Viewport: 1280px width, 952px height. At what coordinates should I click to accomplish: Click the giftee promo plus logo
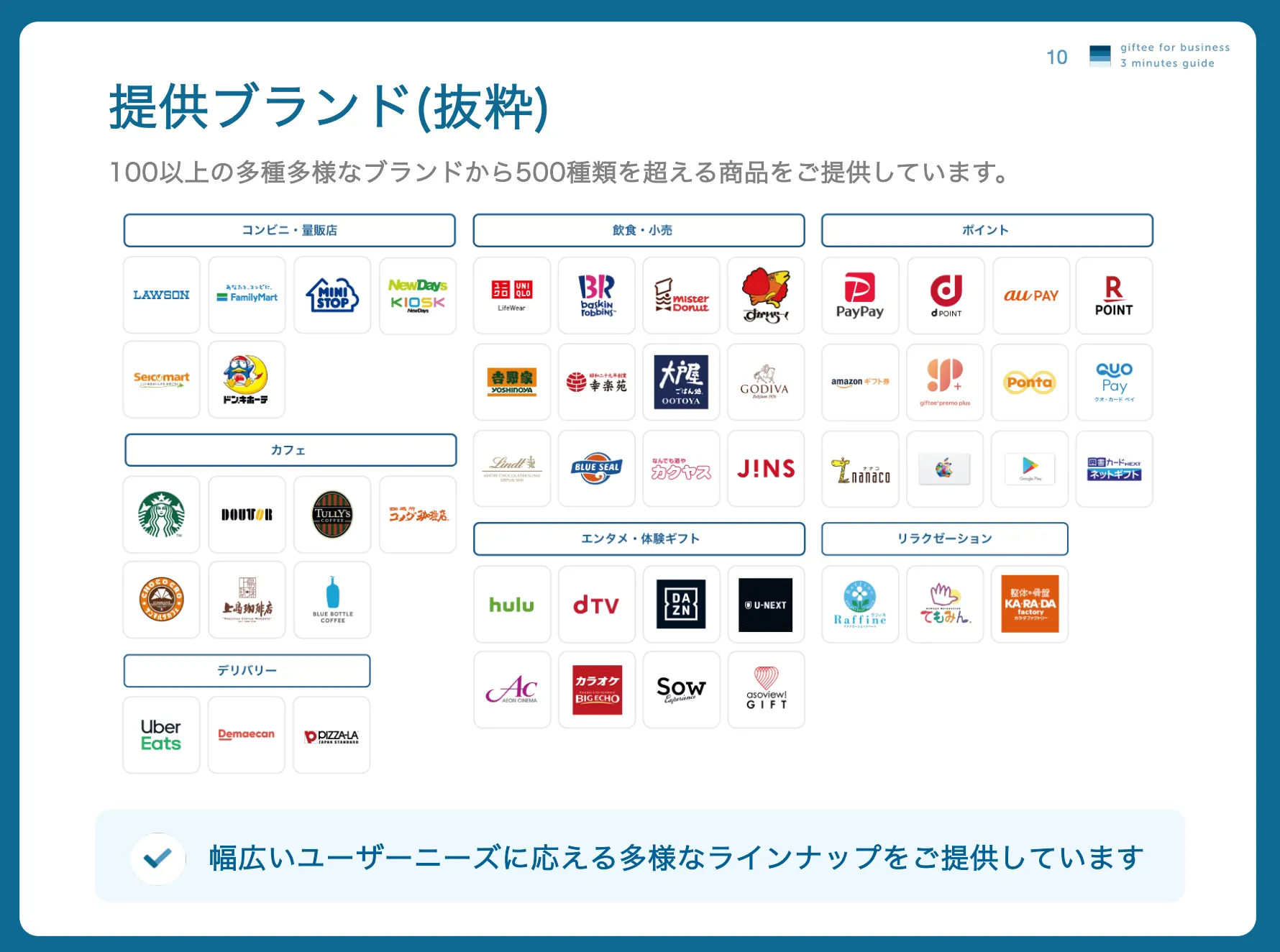click(x=945, y=382)
